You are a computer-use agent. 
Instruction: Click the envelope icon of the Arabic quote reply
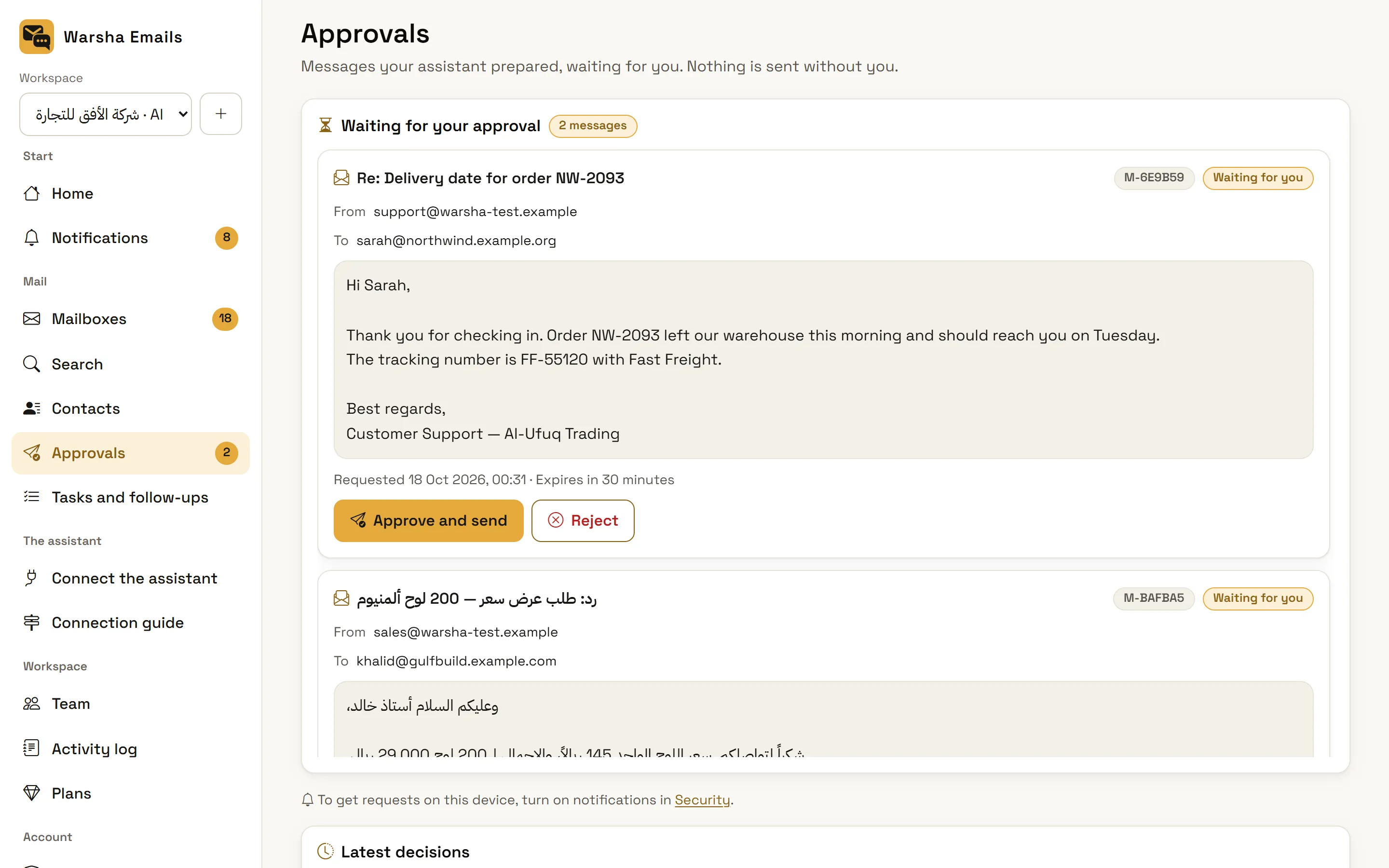[341, 599]
